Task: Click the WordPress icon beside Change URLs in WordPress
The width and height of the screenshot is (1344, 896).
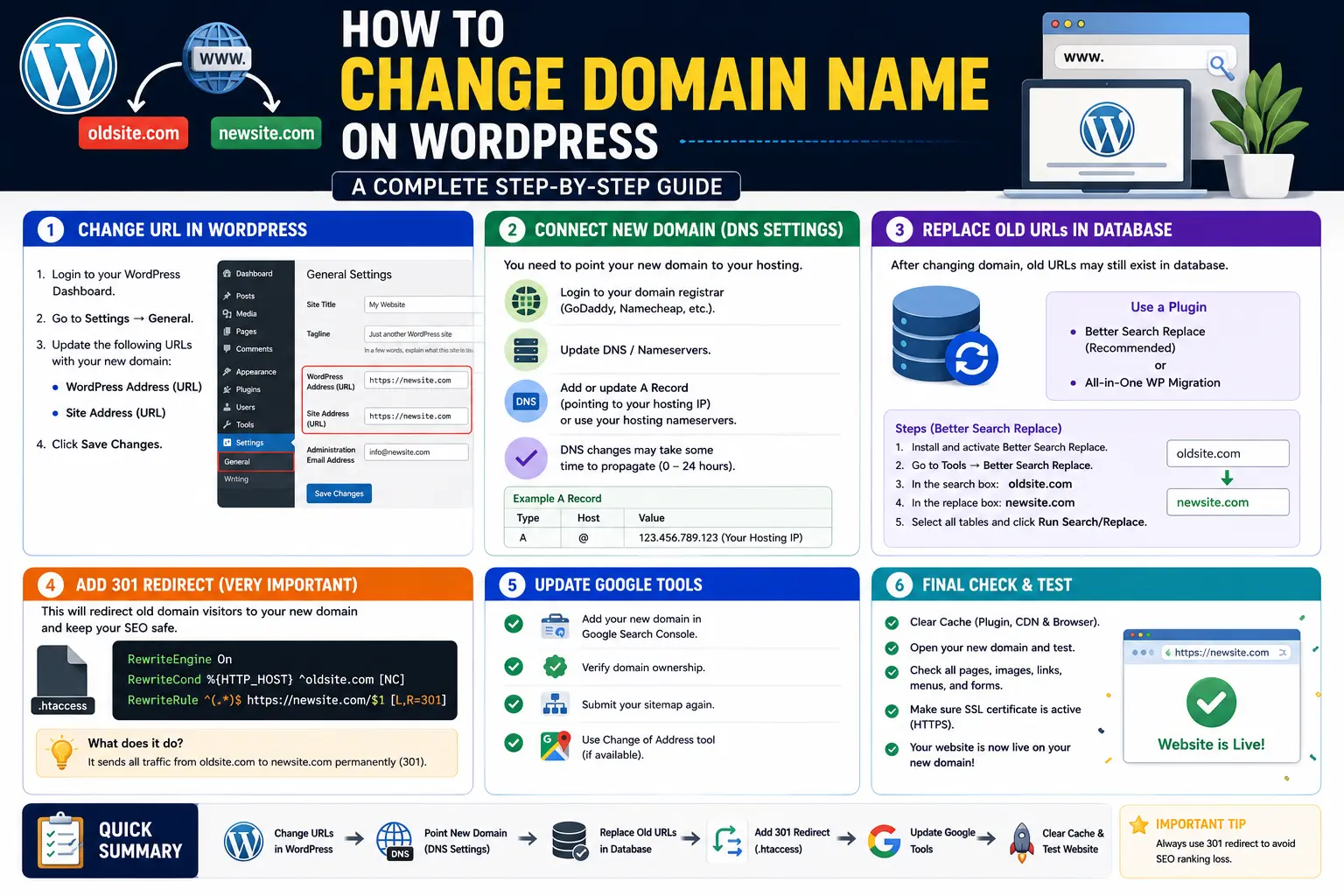Action: [x=244, y=841]
